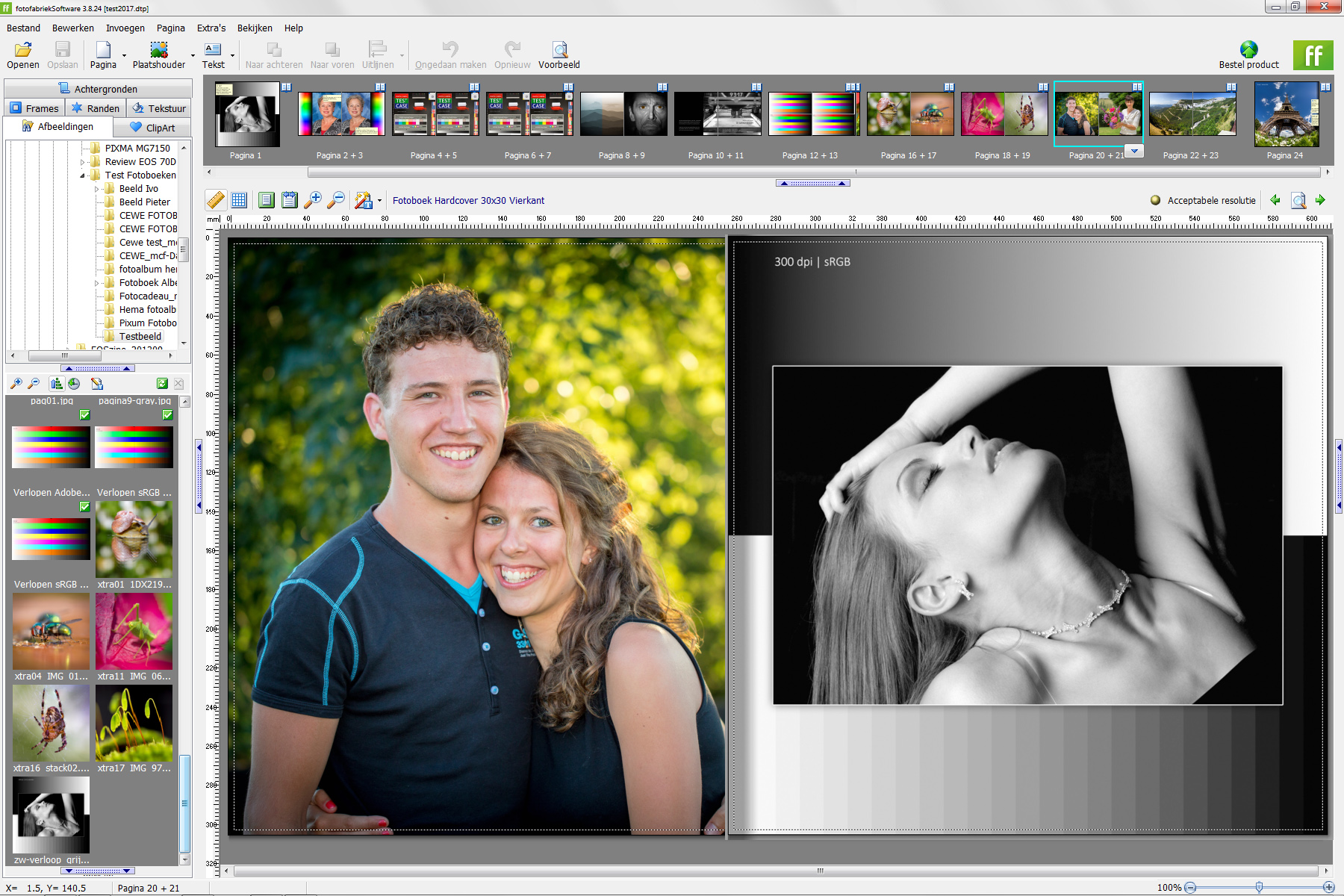Image resolution: width=1344 pixels, height=896 pixels.
Task: Toggle the ruler display icon
Action: (x=215, y=200)
